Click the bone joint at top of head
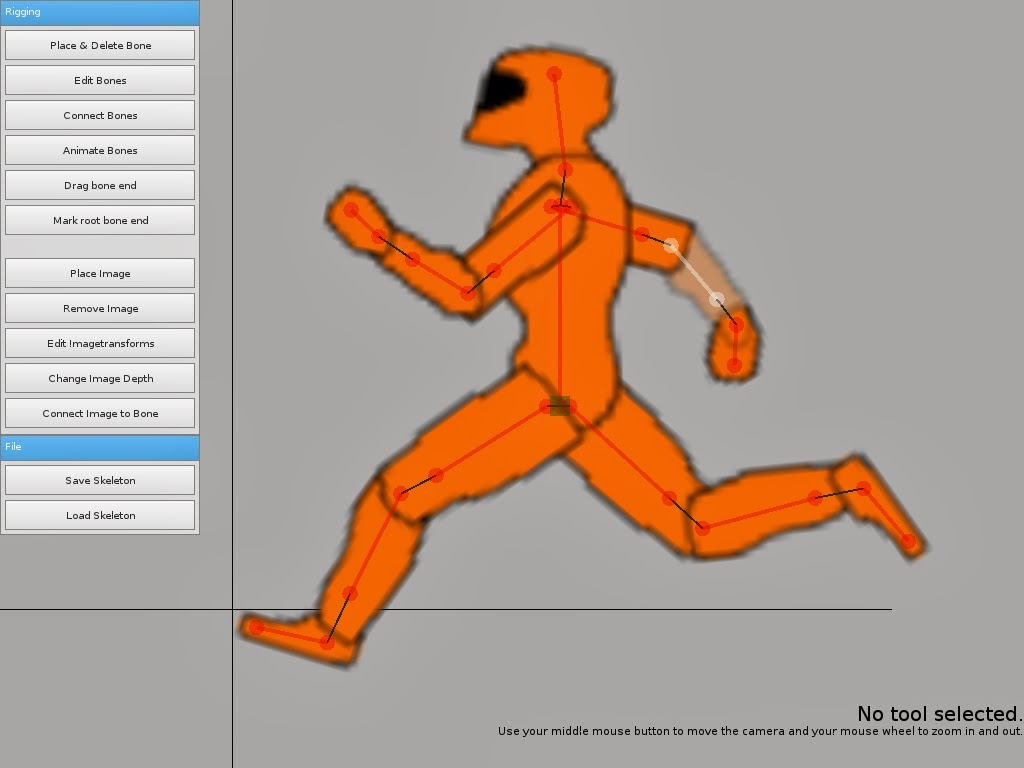1024x768 pixels. [554, 74]
